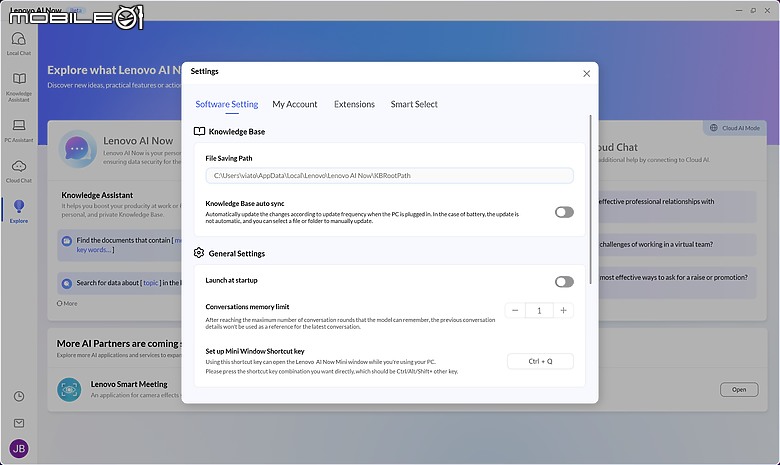Click the 'Knowledge Assistant' card heading
The image size is (780, 465).
coord(97,195)
